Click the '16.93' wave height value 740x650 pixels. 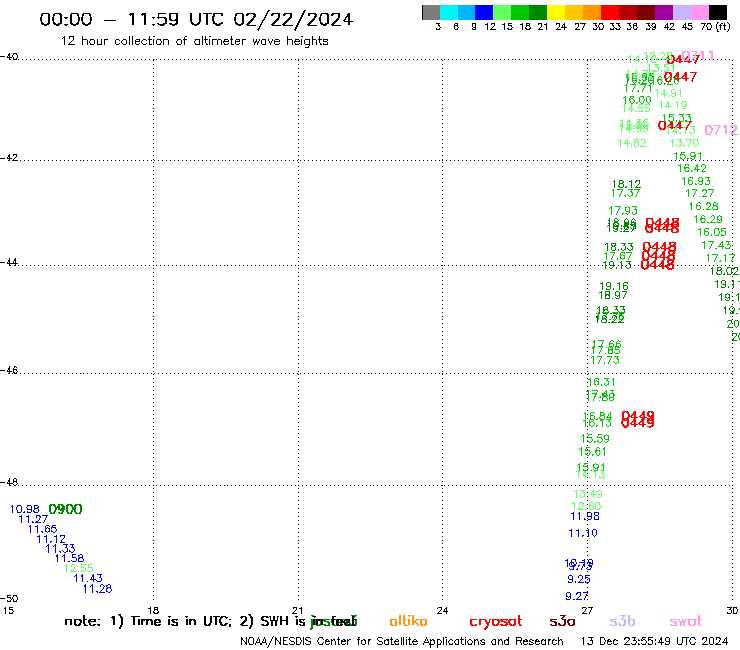click(x=696, y=181)
